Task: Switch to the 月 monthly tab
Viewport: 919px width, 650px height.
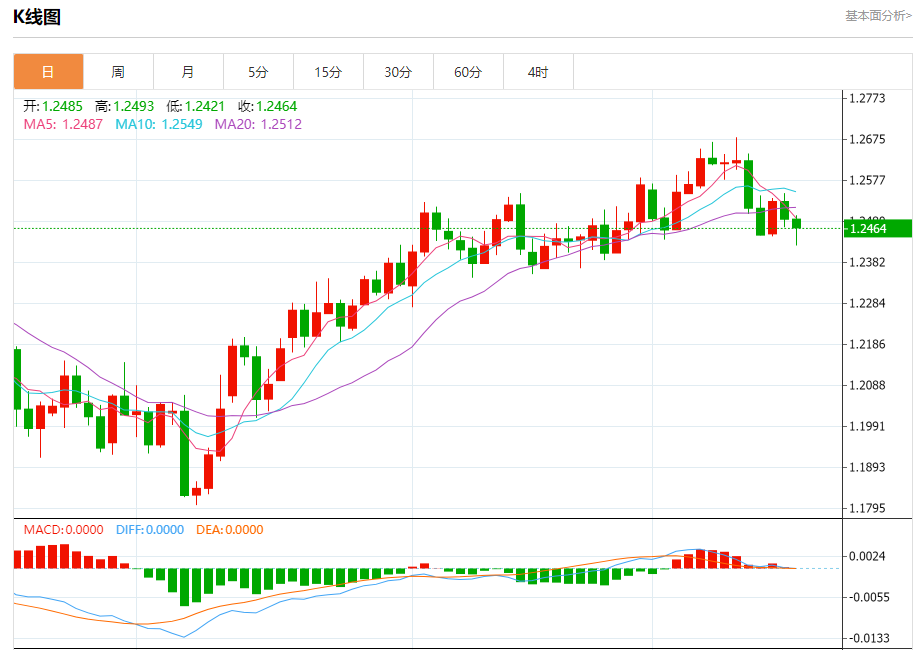Action: pos(188,72)
